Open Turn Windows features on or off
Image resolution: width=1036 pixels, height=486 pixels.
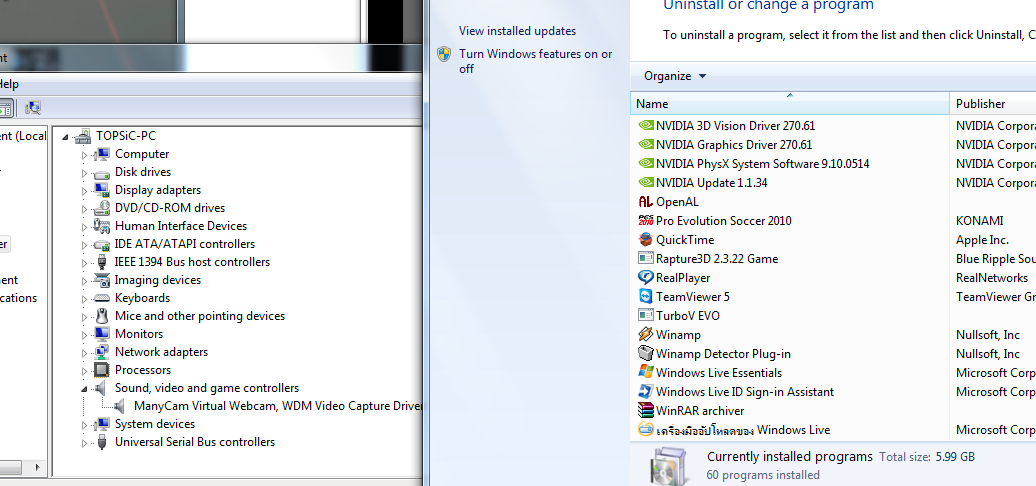pos(535,61)
